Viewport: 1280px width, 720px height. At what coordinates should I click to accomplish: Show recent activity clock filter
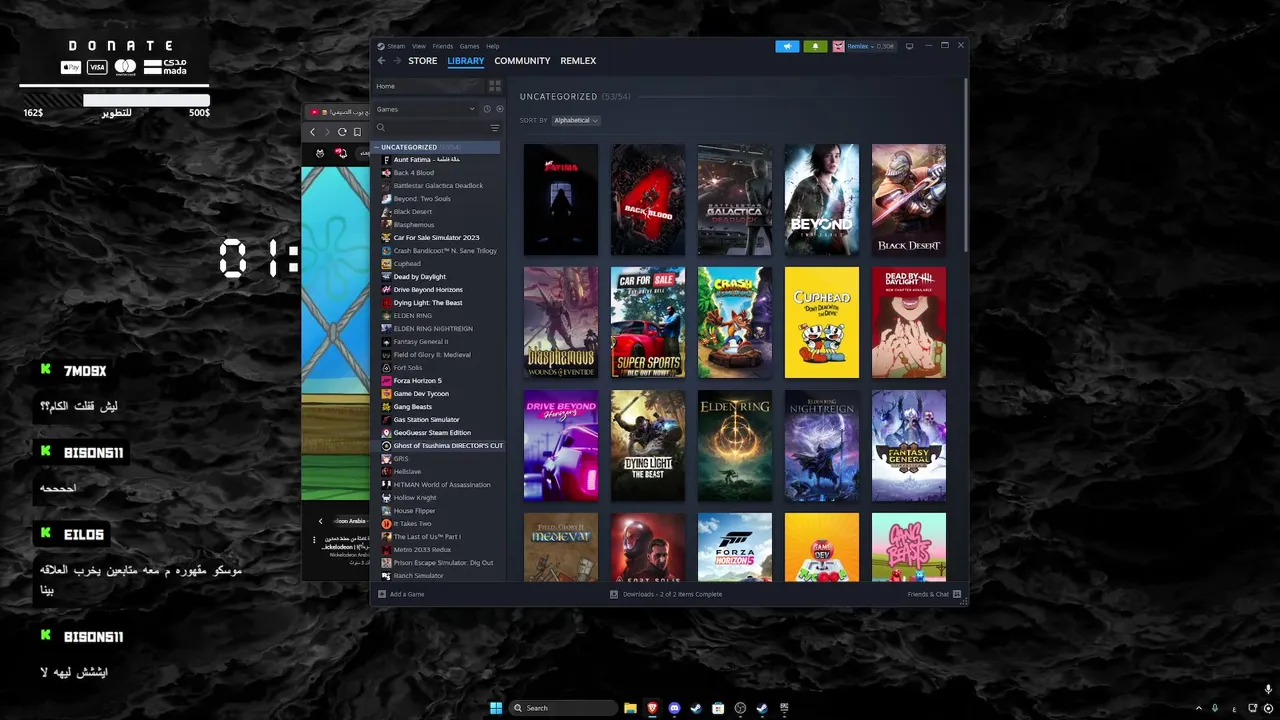(487, 109)
